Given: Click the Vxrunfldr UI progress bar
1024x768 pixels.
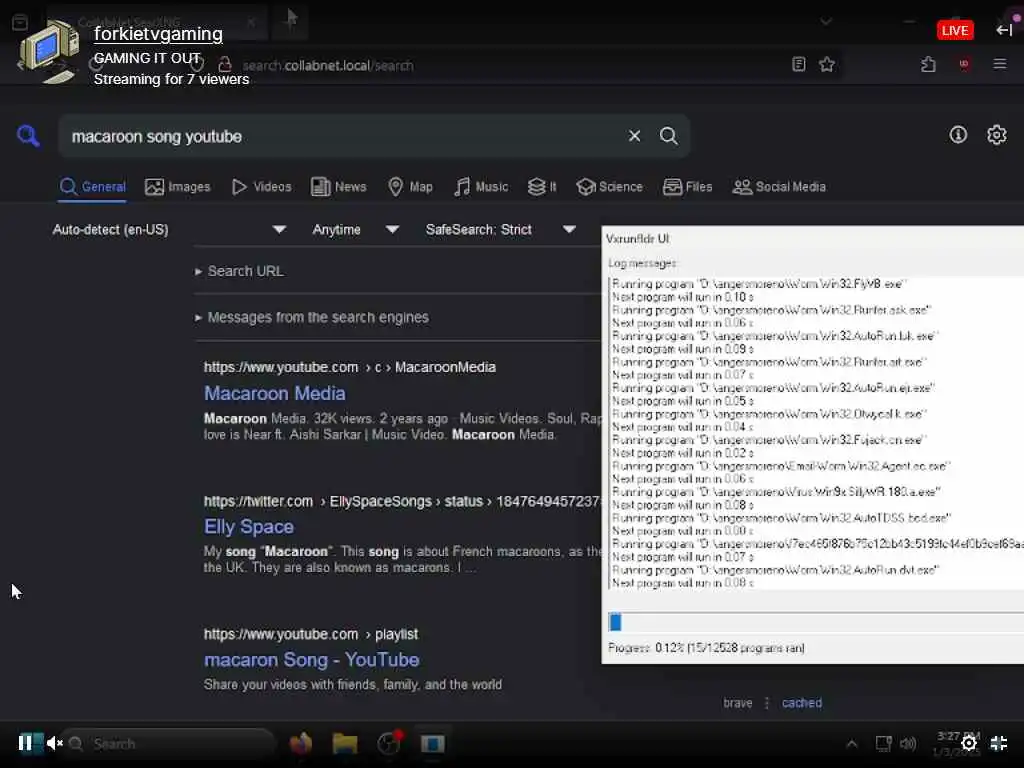Looking at the screenshot, I should pos(815,622).
